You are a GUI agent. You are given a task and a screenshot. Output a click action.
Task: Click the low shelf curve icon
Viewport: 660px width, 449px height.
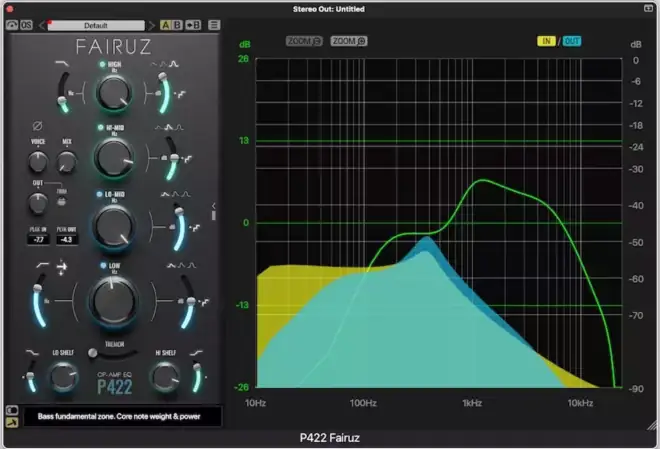pyautogui.click(x=32, y=353)
